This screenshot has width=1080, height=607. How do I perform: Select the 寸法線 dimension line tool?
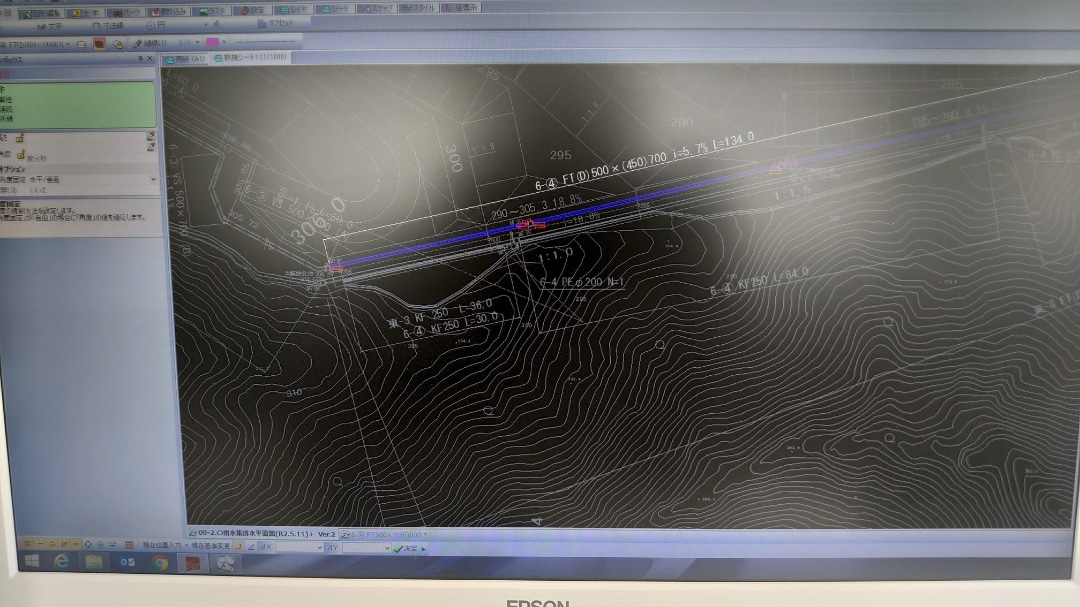tap(108, 25)
